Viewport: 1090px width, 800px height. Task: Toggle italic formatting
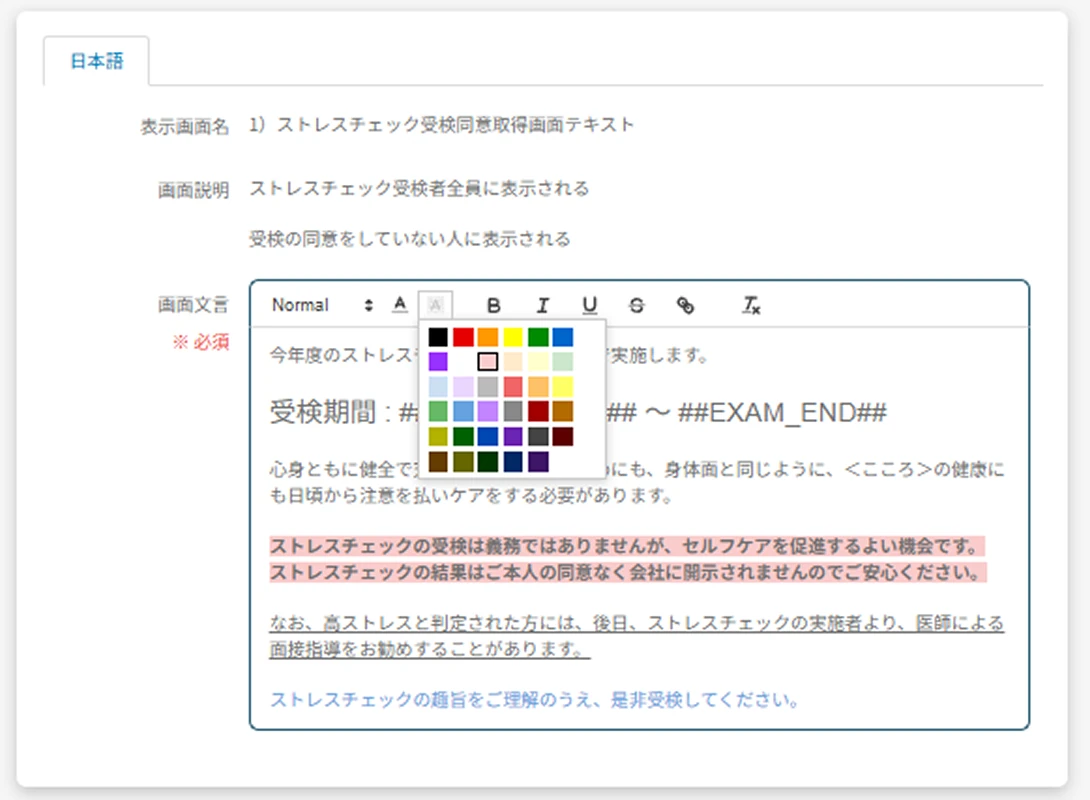[542, 305]
